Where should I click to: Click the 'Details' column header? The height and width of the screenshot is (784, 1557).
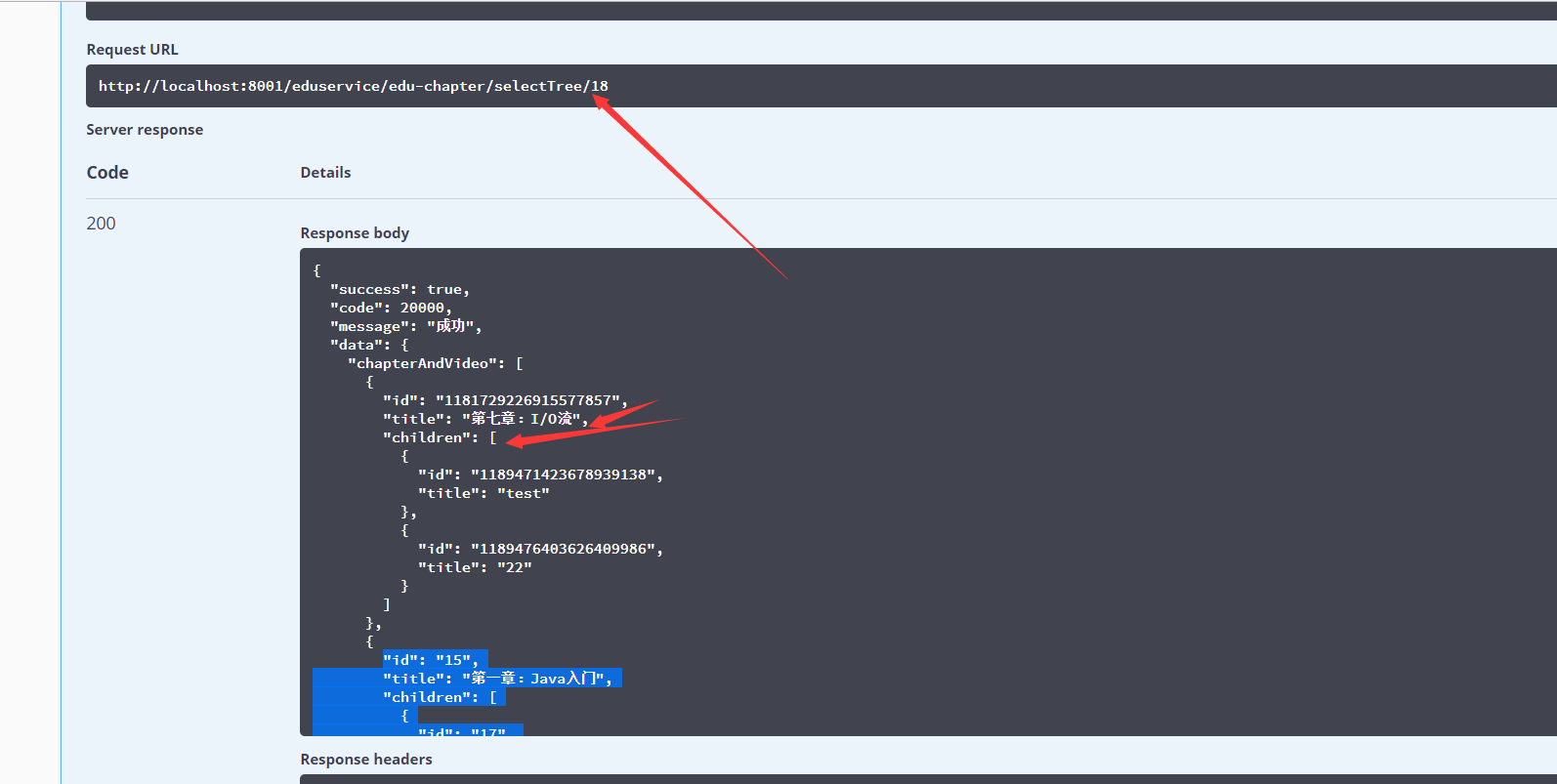[325, 173]
